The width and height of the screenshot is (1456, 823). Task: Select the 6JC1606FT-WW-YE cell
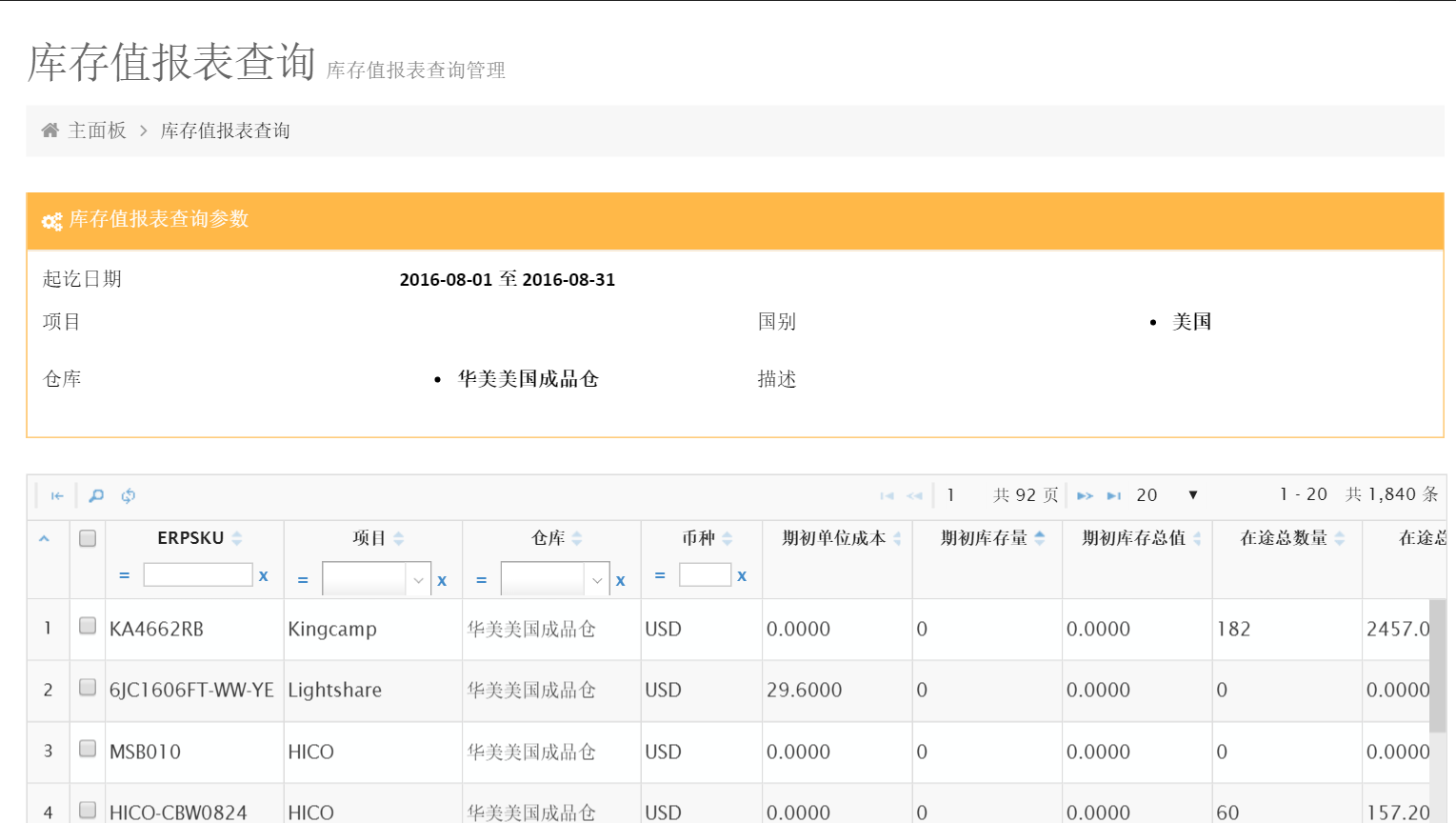pos(194,690)
